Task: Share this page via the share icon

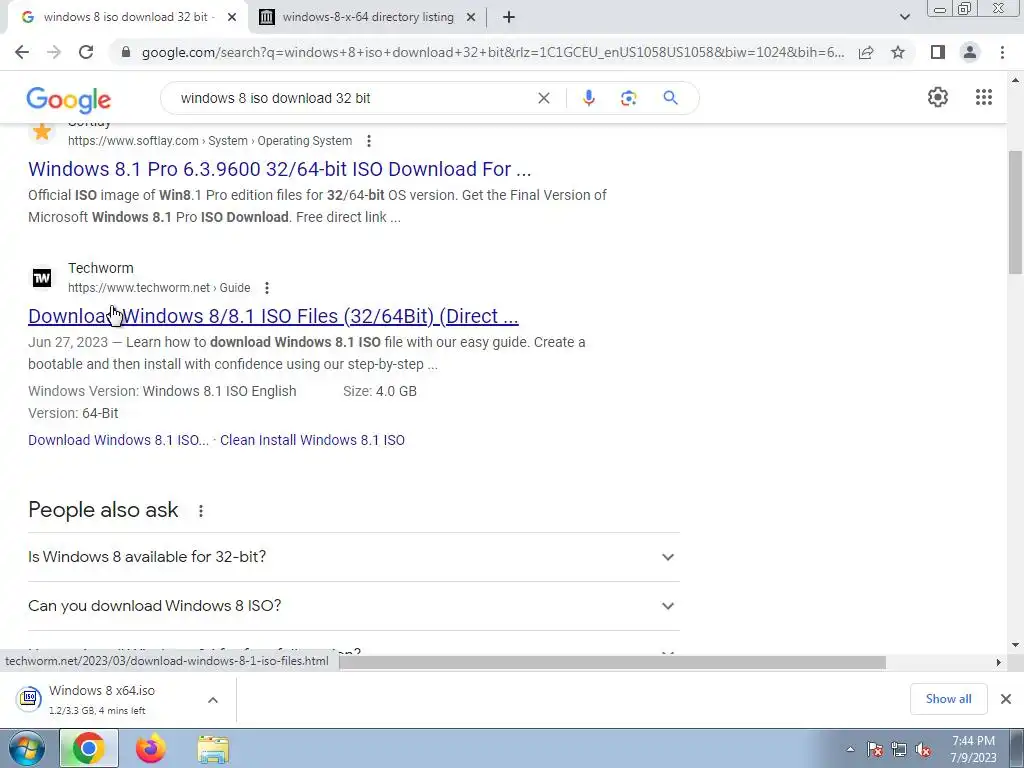Action: pyautogui.click(x=866, y=52)
